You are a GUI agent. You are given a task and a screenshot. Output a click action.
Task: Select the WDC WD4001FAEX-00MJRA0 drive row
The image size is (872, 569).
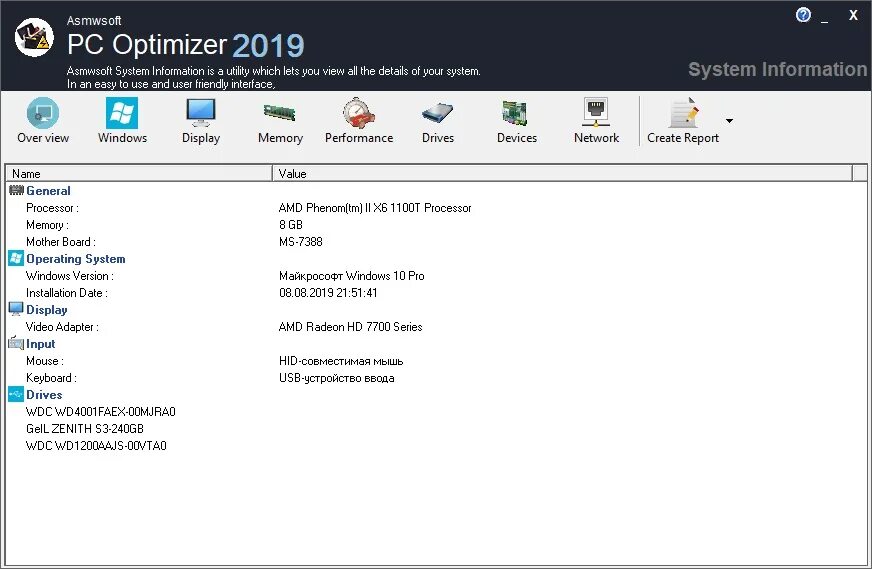101,412
